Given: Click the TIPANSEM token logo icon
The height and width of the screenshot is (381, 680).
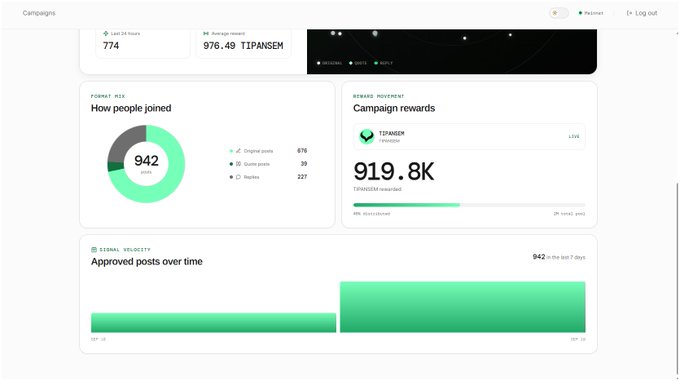Looking at the screenshot, I should tap(366, 137).
